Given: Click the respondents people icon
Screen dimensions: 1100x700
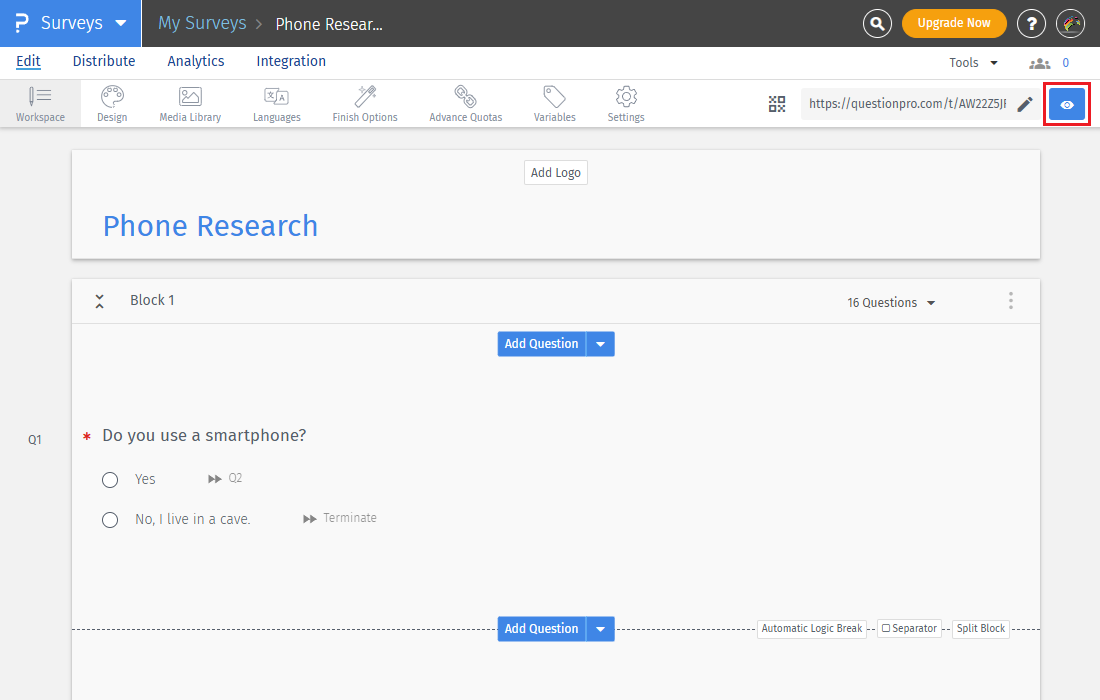Looking at the screenshot, I should pos(1040,63).
